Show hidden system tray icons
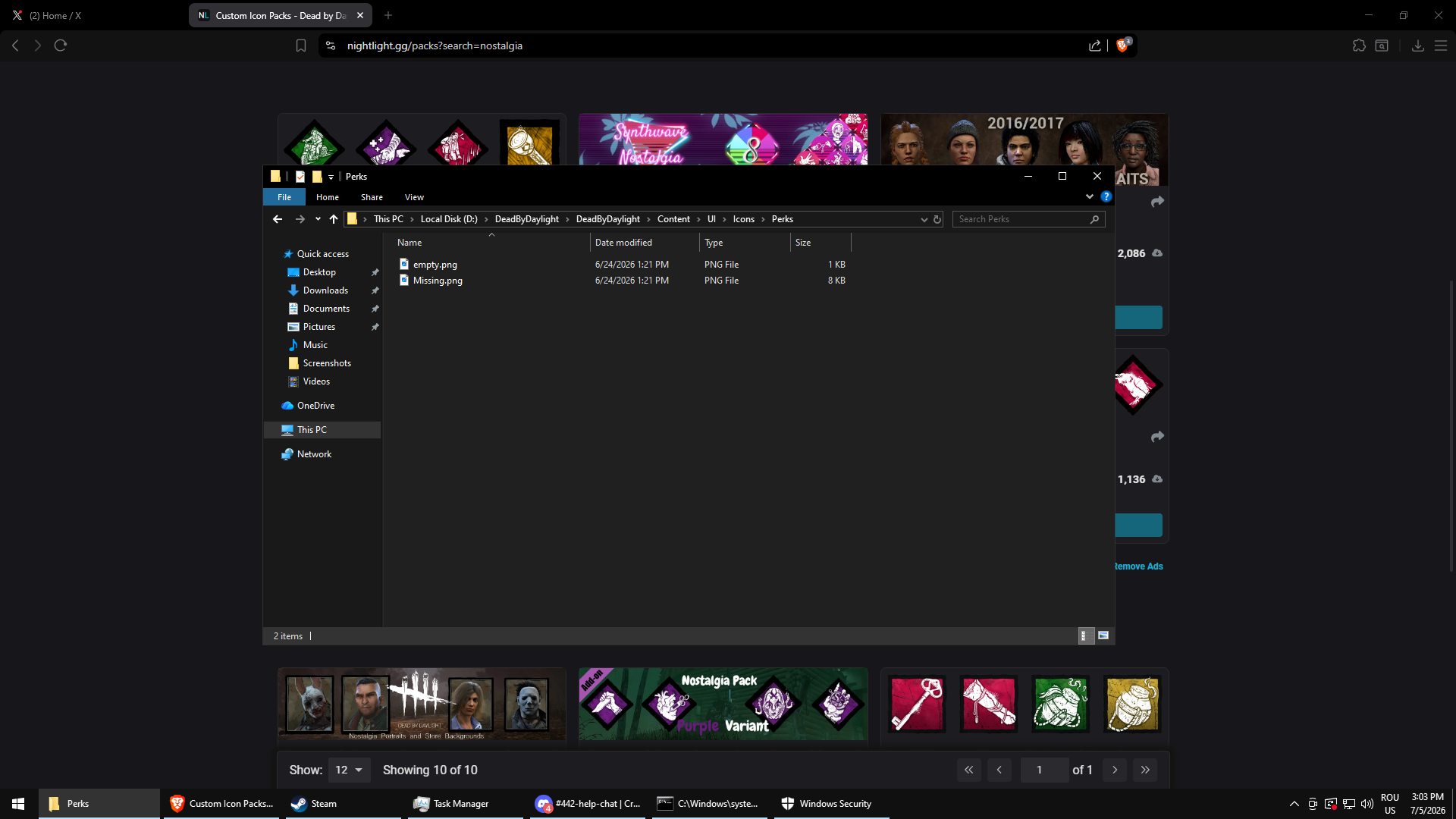The image size is (1456, 819). tap(1294, 804)
